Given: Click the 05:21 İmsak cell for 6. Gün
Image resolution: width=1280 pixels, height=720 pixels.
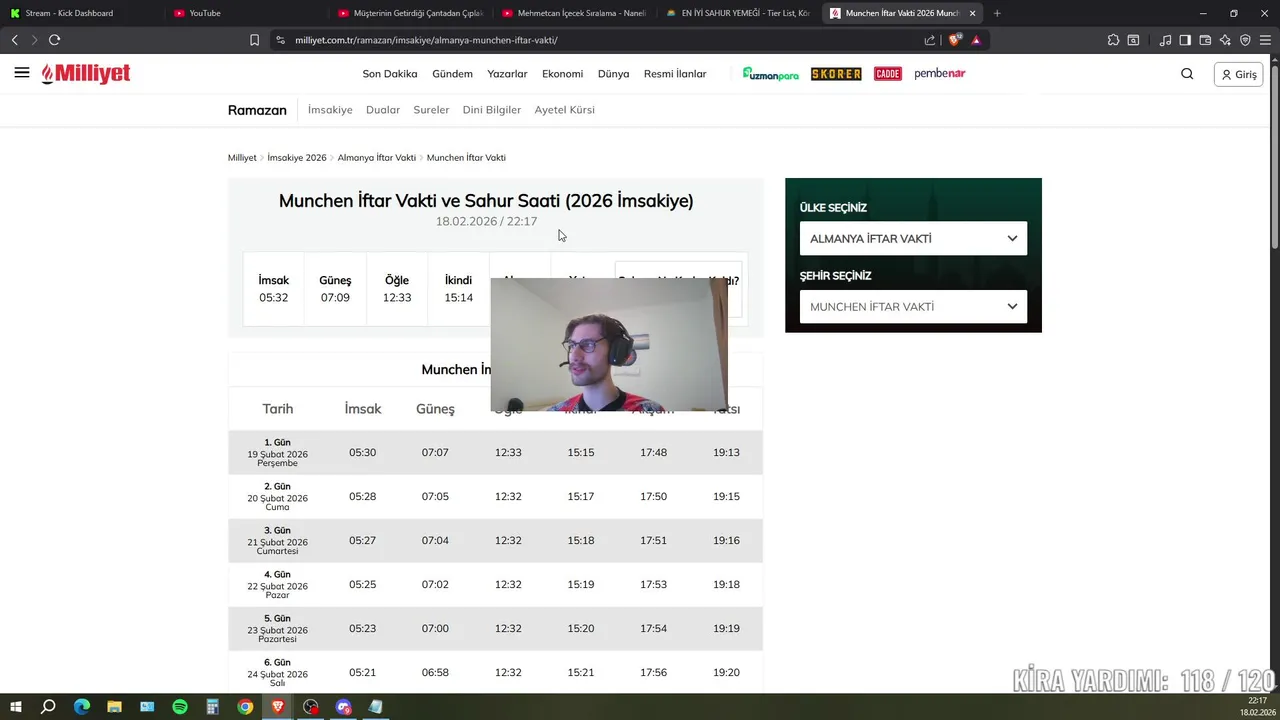Looking at the screenshot, I should (x=363, y=673).
